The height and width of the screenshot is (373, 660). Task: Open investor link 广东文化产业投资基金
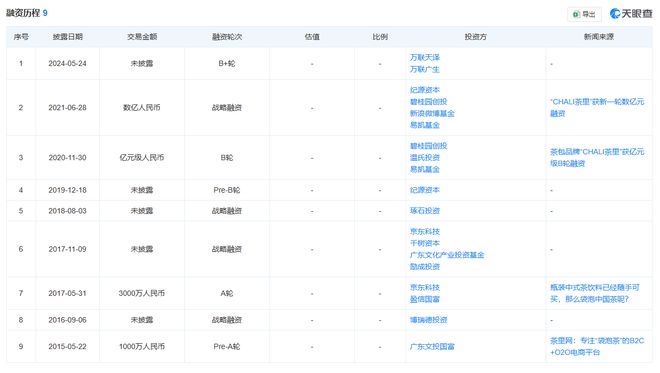pos(447,255)
